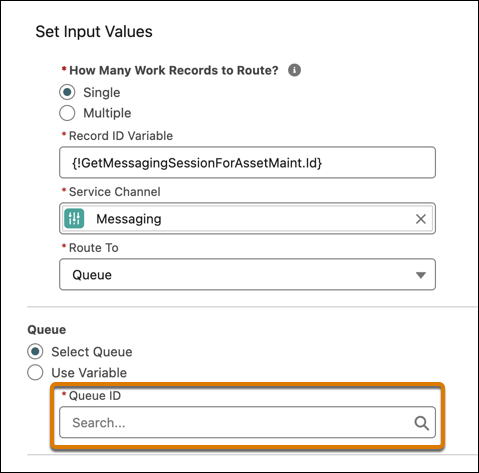
Task: Clear the Messaging service channel selection
Action: pos(421,219)
